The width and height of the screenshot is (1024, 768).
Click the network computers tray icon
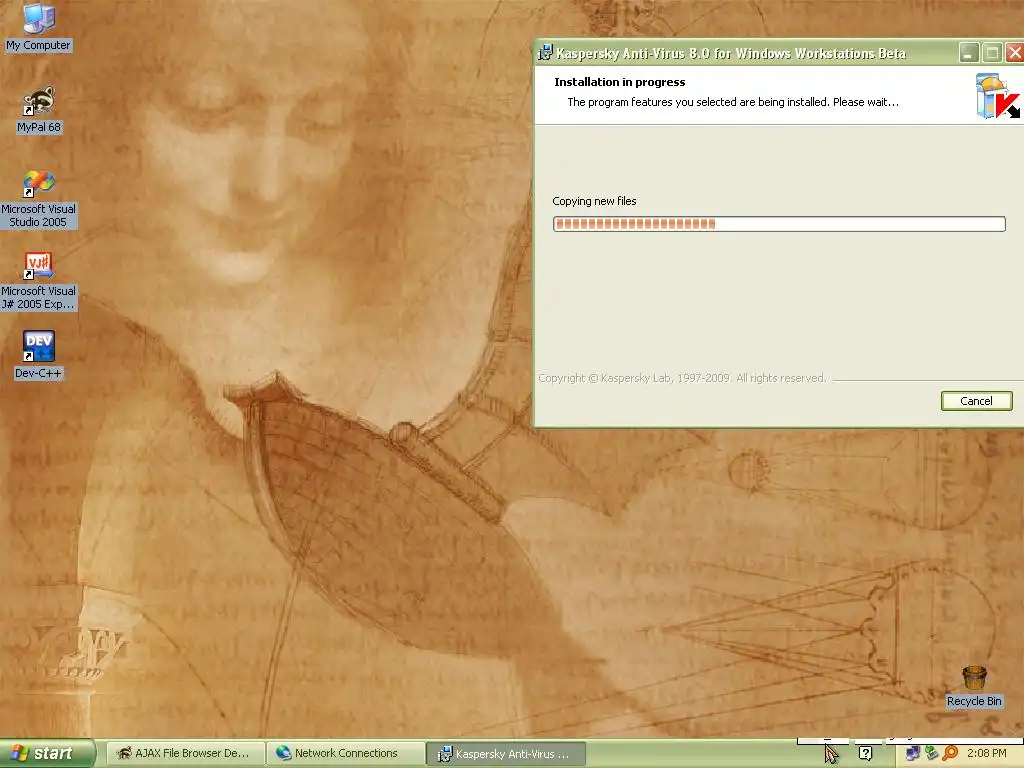click(913, 754)
